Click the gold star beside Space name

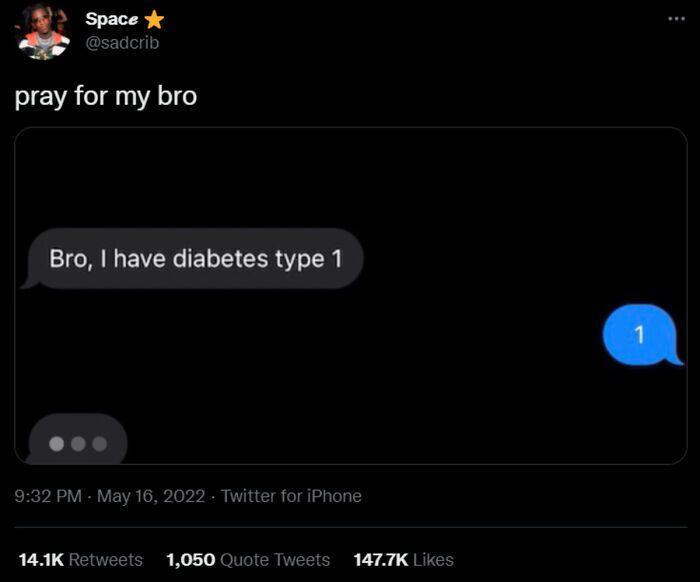[154, 20]
